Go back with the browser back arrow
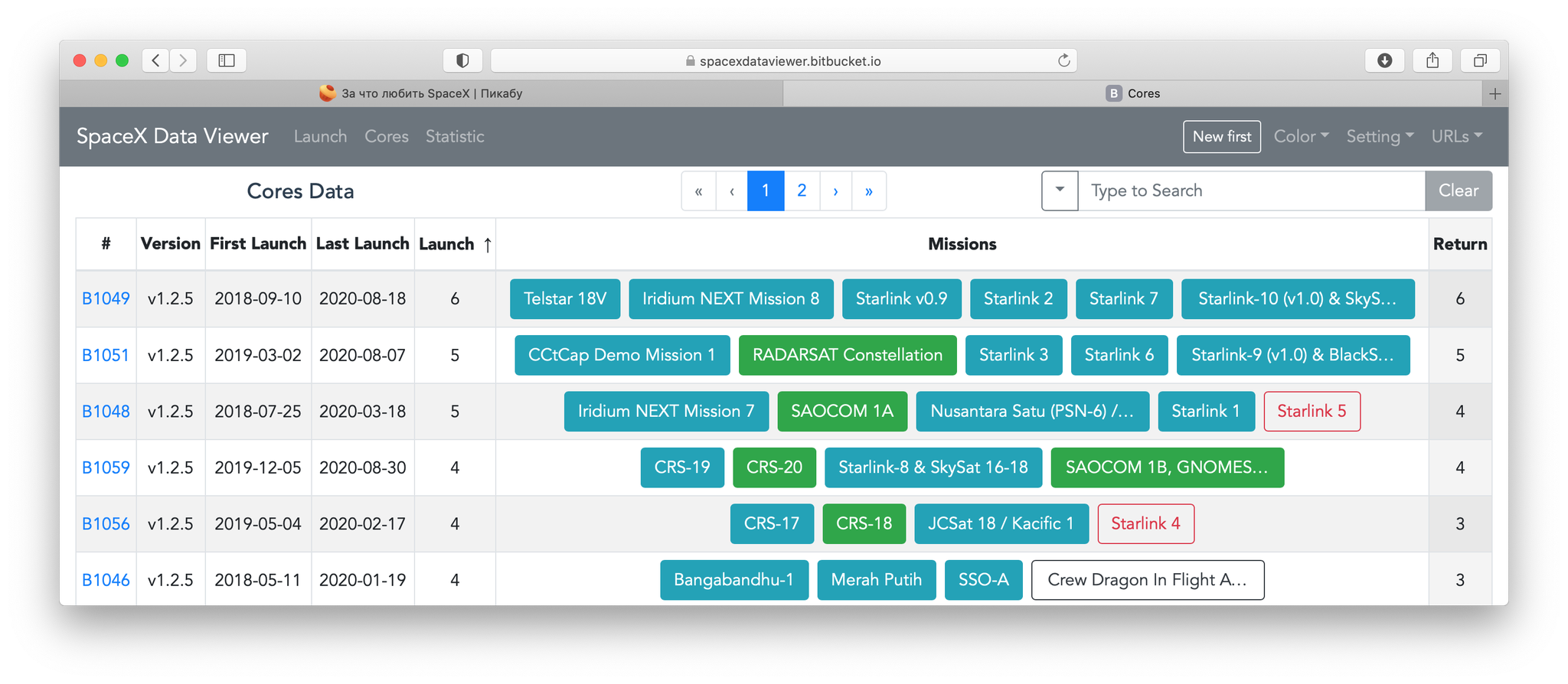The height and width of the screenshot is (684, 1568). (156, 60)
